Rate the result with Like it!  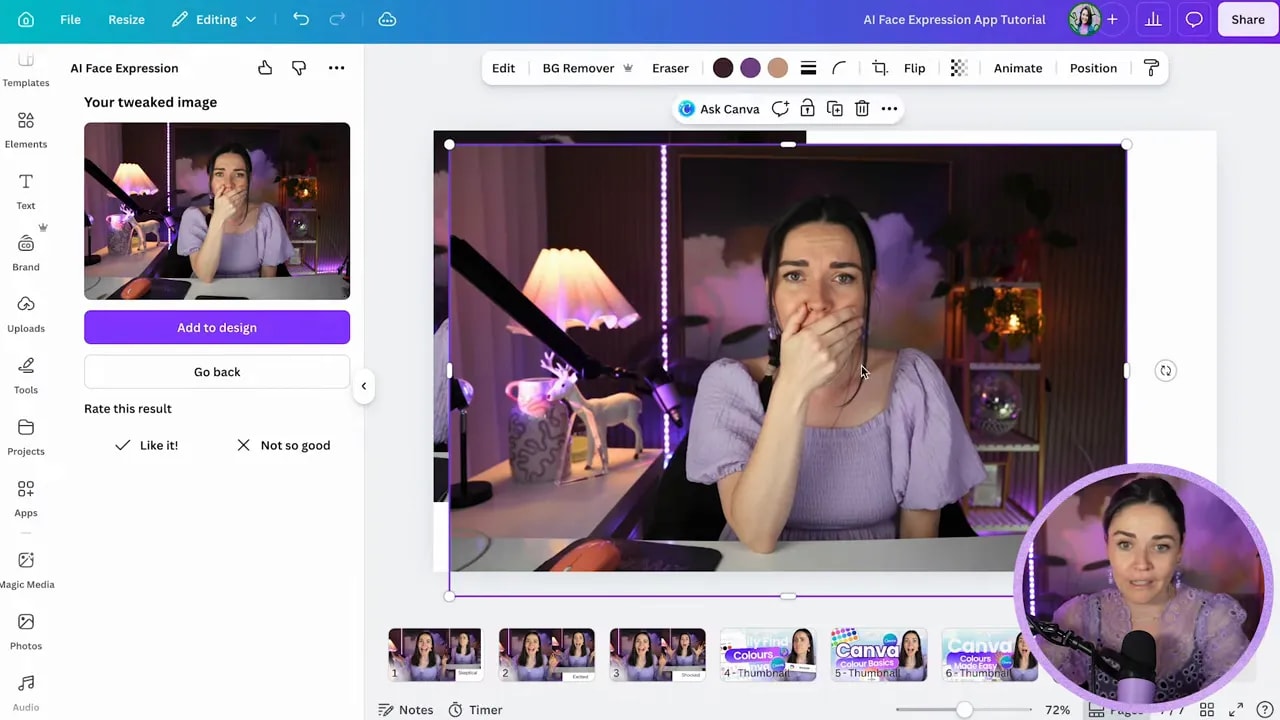pos(146,445)
